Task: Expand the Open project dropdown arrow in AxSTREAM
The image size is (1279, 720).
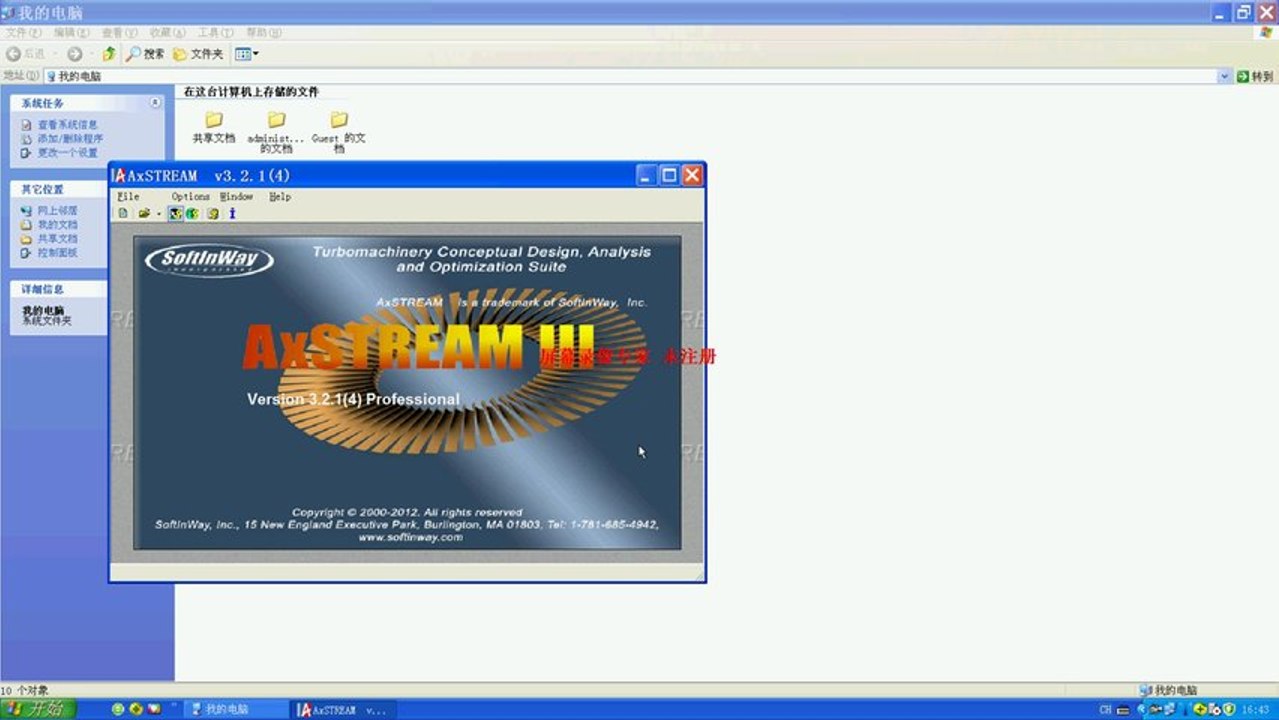Action: [158, 213]
